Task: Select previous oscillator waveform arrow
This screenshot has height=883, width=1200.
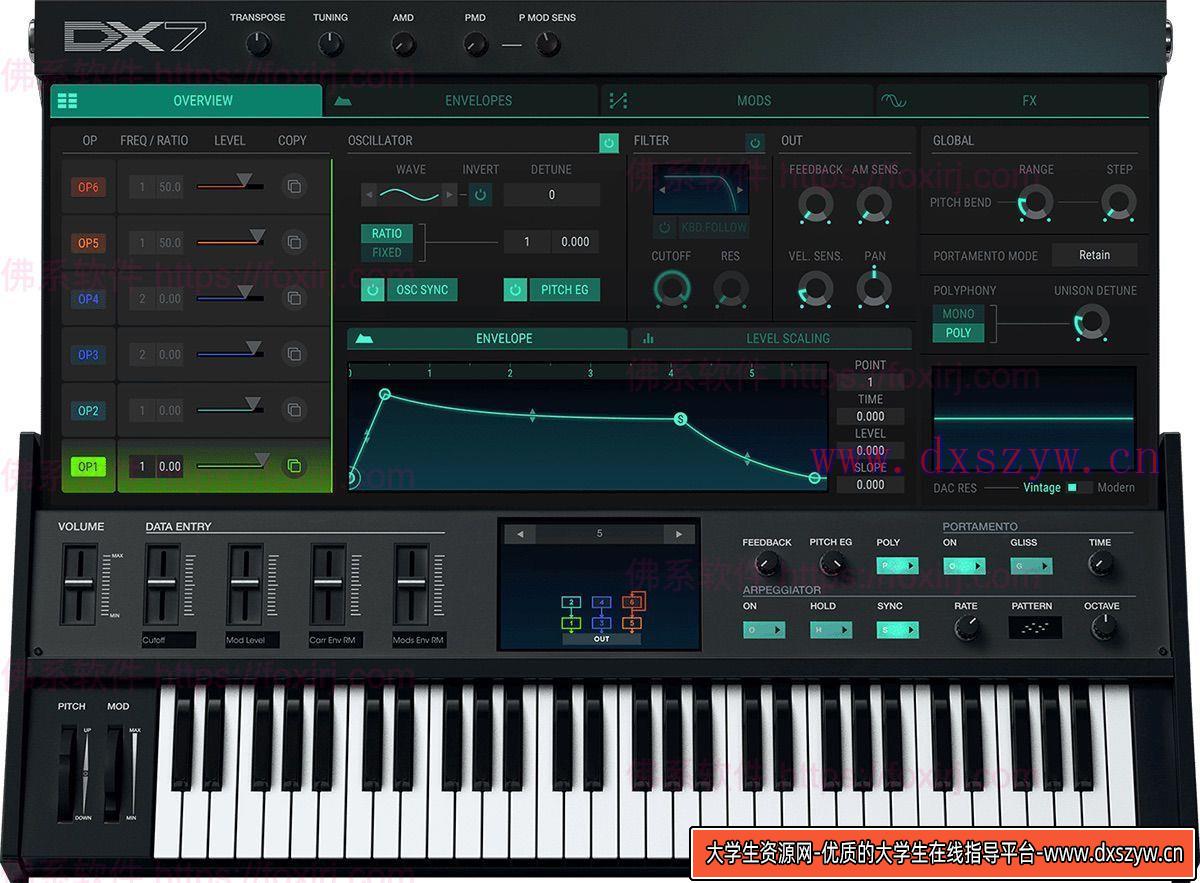Action: coord(369,195)
